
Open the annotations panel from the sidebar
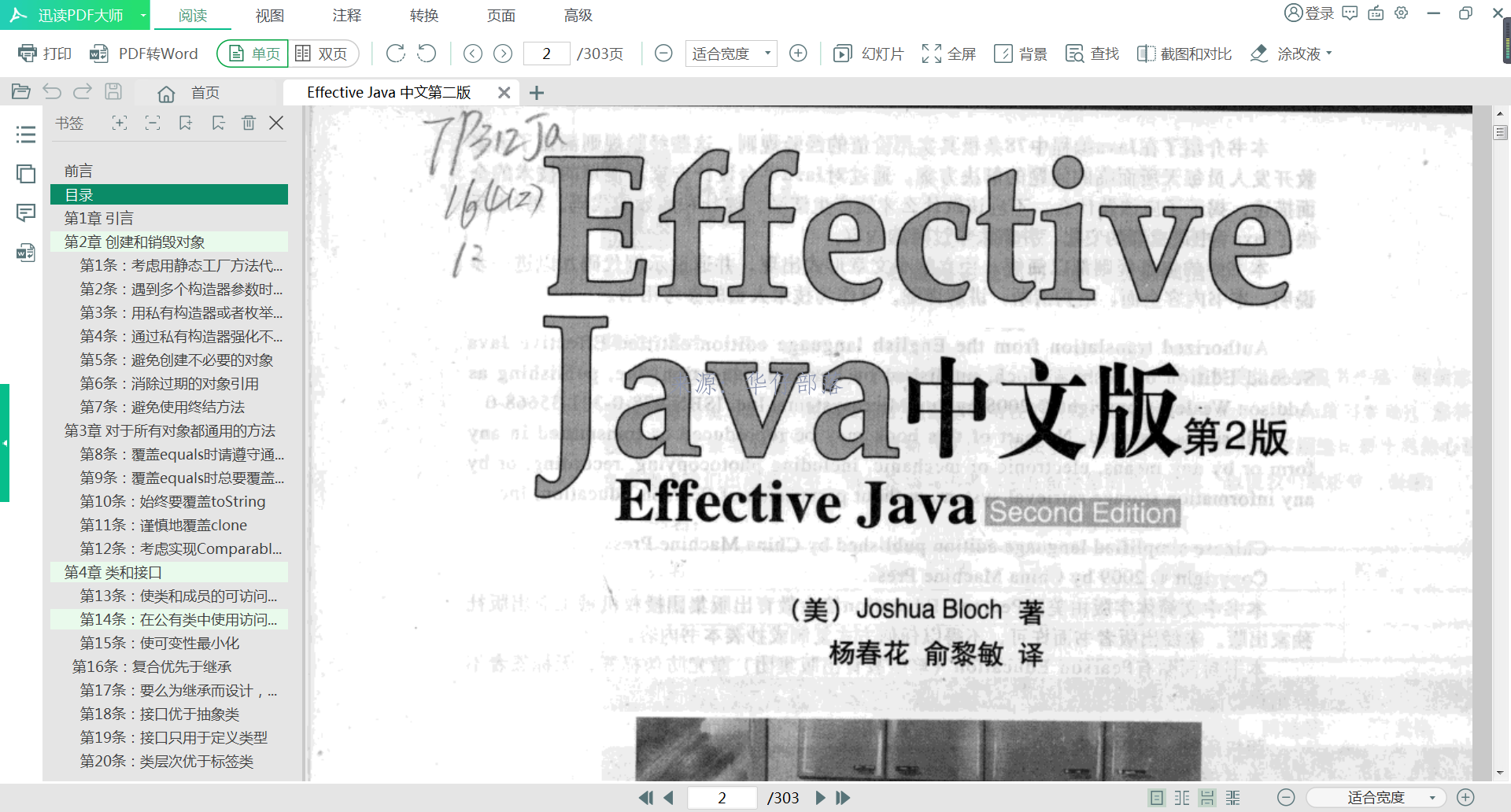point(26,212)
